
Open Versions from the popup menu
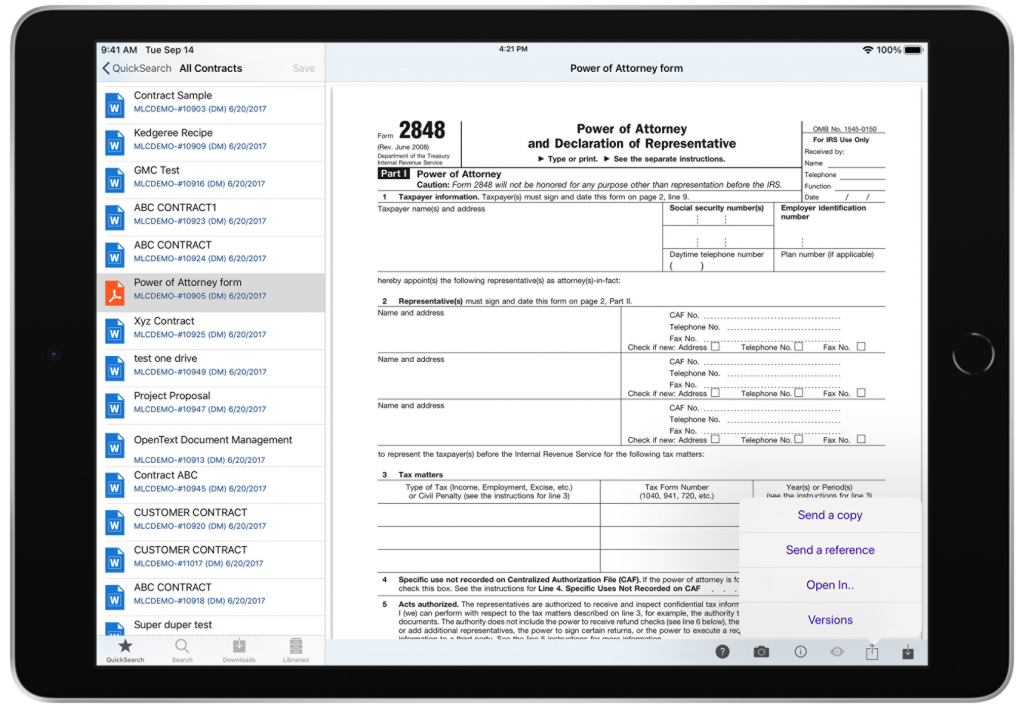tap(830, 620)
